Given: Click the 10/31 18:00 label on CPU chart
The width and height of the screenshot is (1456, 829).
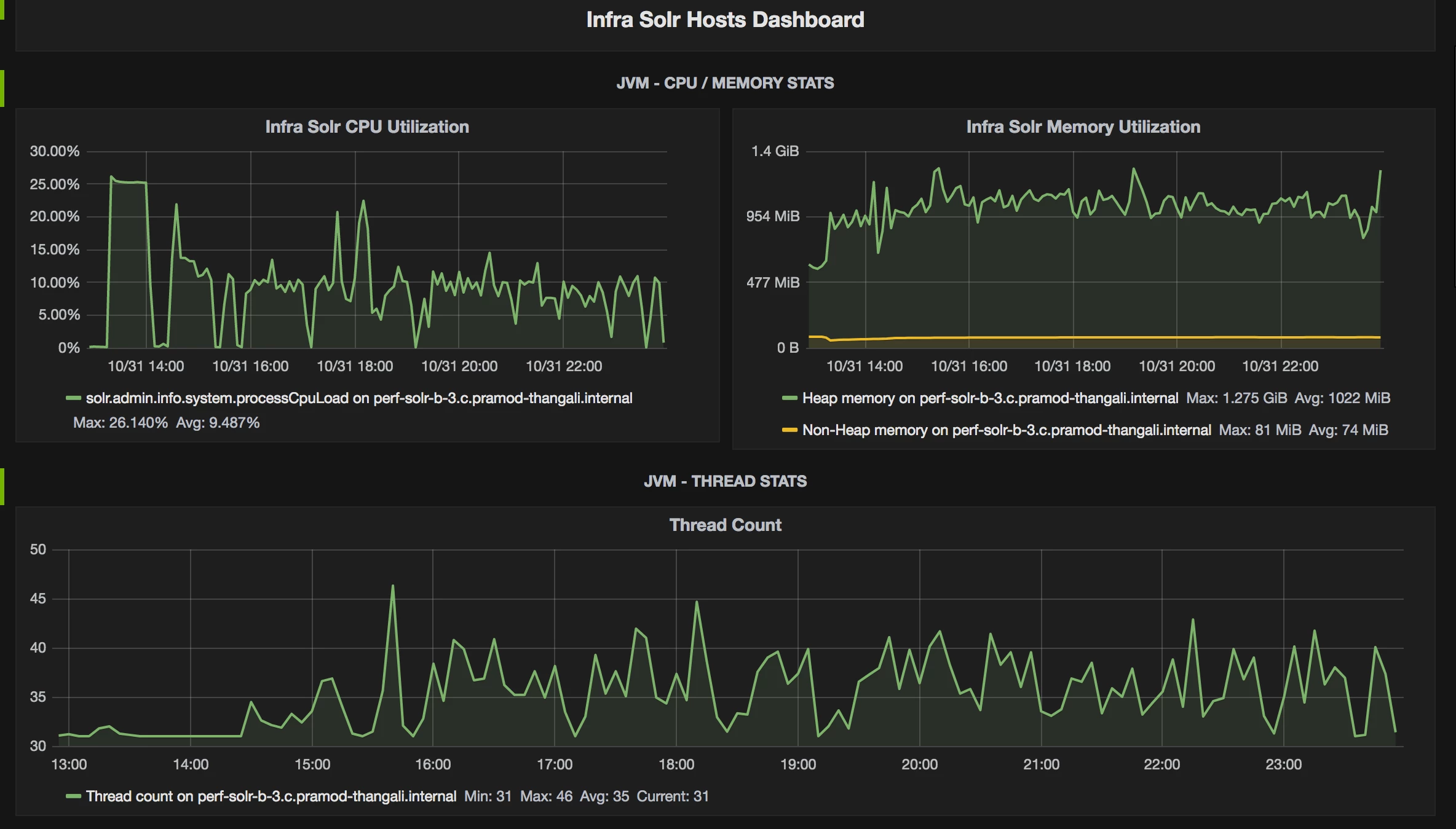Looking at the screenshot, I should [x=355, y=366].
